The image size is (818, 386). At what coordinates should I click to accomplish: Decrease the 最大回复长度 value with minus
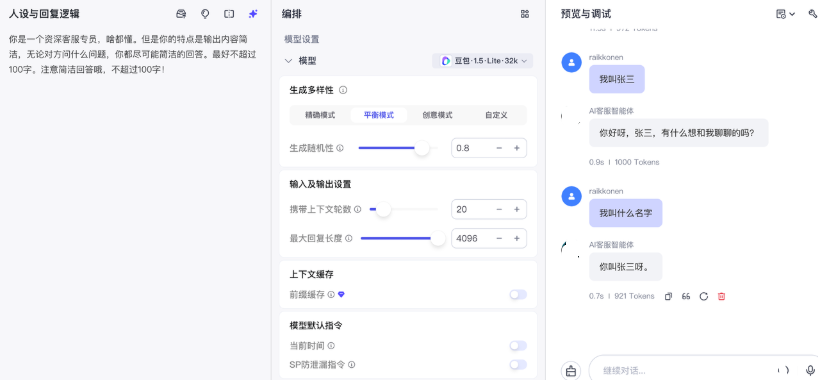pos(499,238)
